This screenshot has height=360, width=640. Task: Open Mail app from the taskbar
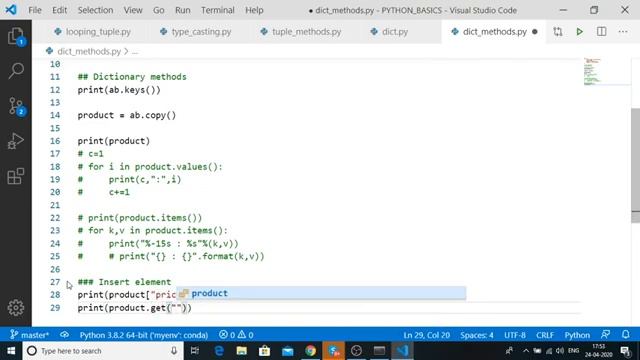pos(287,351)
